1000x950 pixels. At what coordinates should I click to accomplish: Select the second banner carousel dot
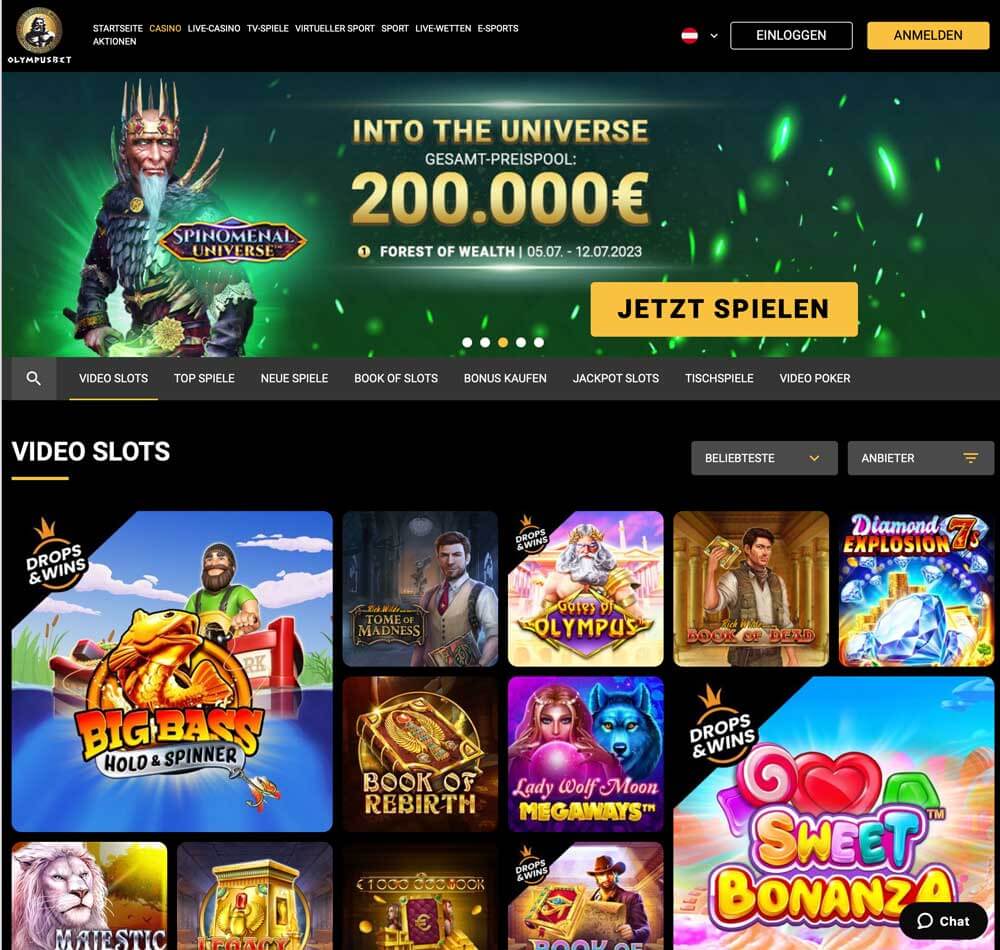pyautogui.click(x=485, y=342)
